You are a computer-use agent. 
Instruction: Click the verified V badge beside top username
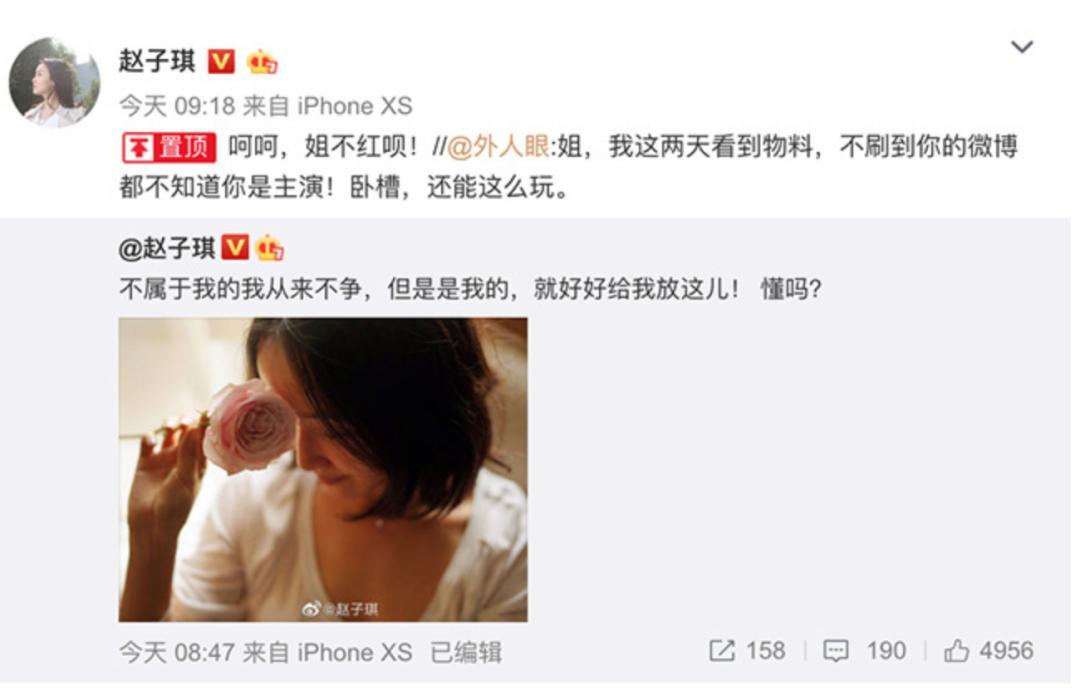(x=221, y=62)
